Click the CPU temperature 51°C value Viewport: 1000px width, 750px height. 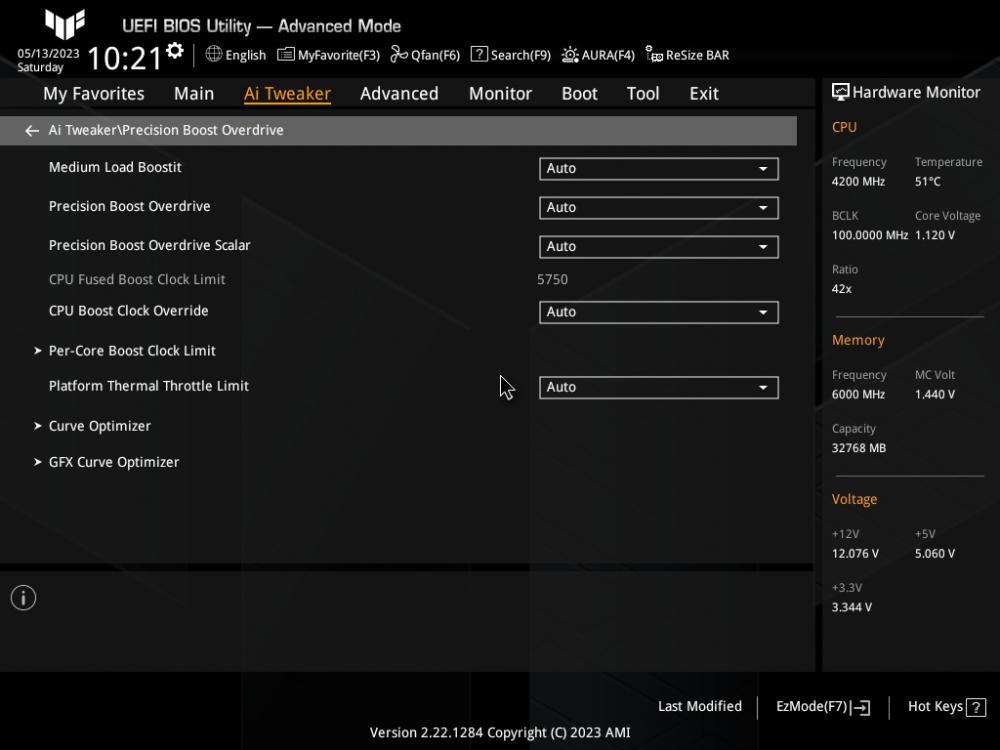927,182
